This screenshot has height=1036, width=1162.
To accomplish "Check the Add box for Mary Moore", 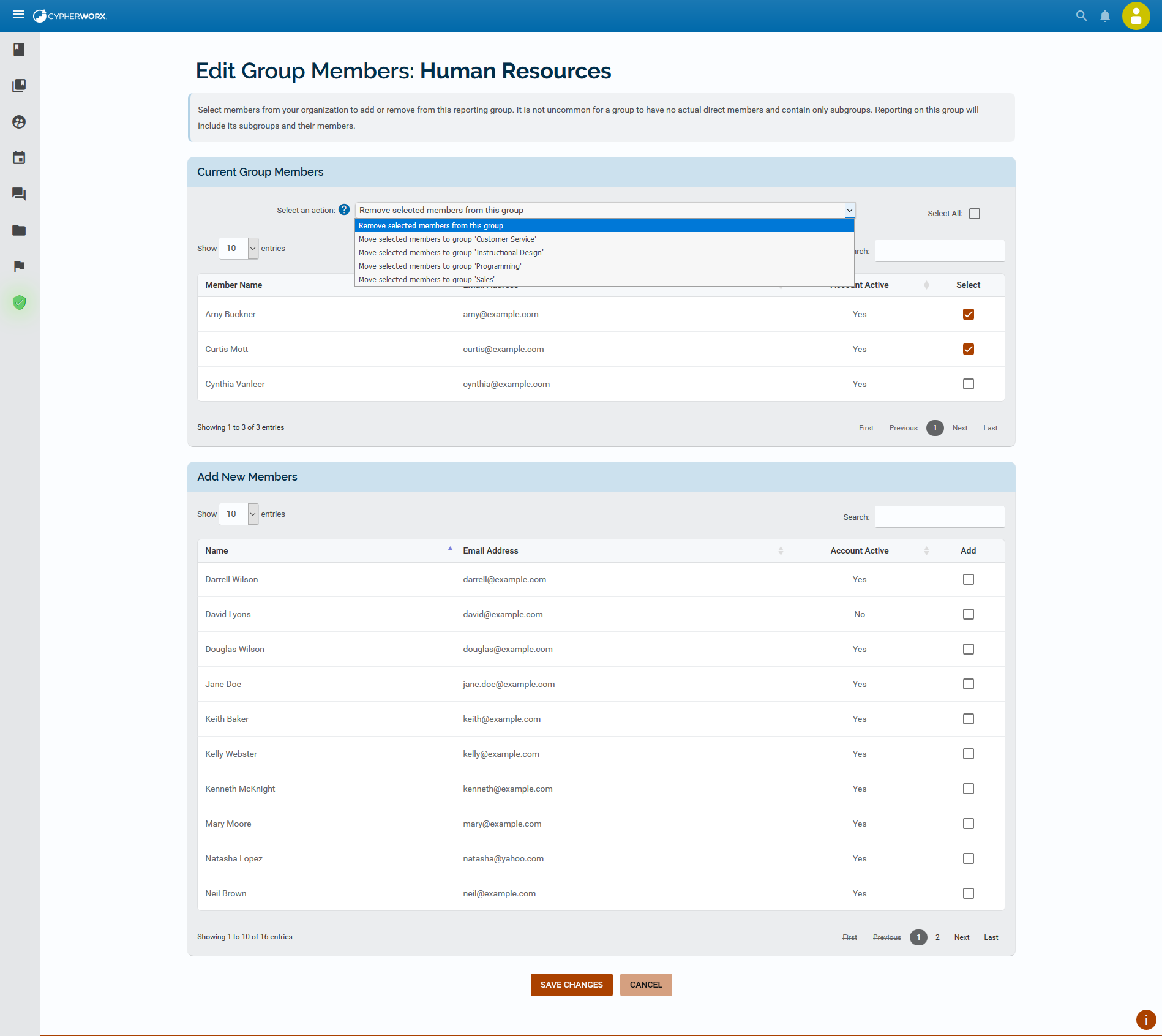I will point(969,824).
